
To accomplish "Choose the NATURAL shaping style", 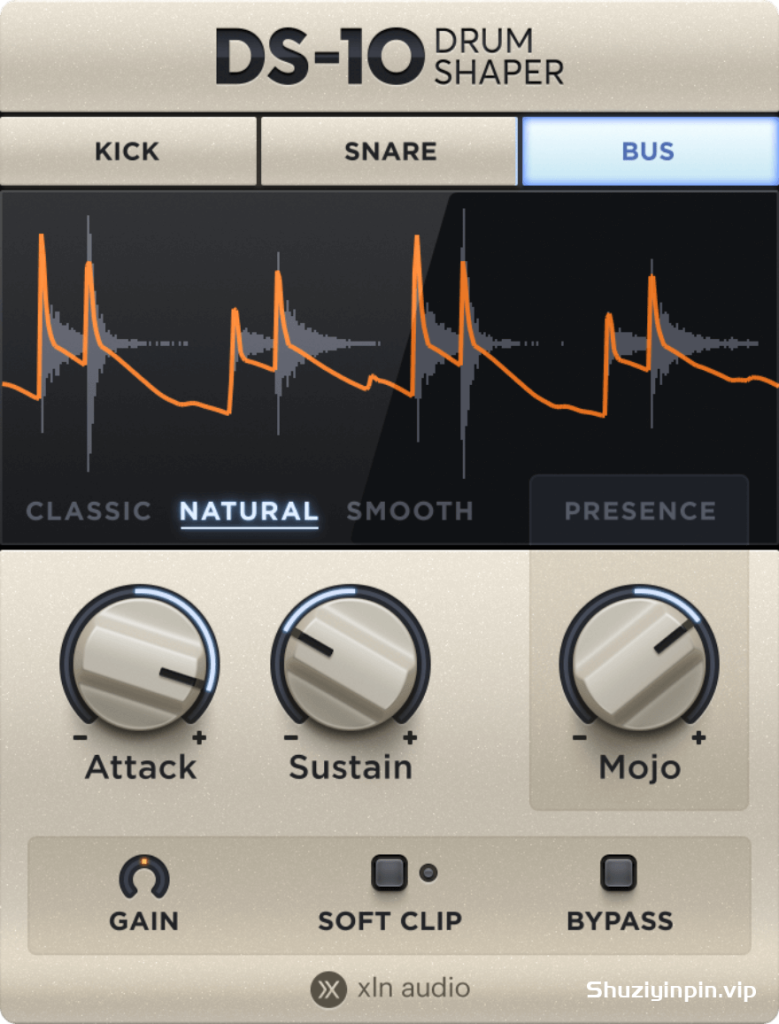I will pyautogui.click(x=249, y=511).
